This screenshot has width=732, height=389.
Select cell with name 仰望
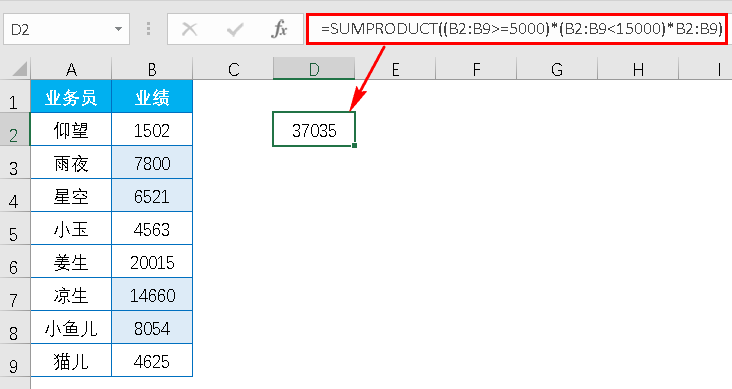71,130
